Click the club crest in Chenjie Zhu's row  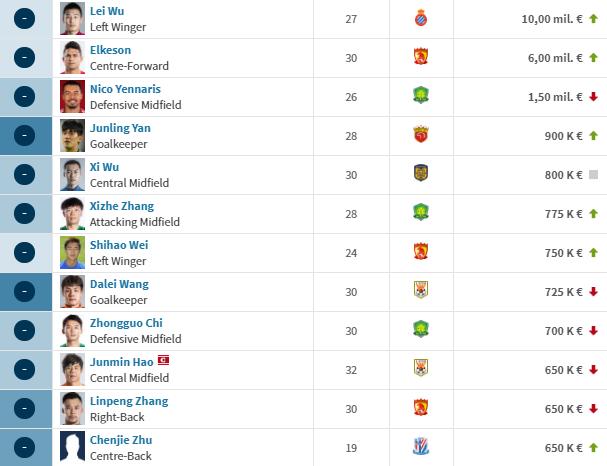(x=420, y=447)
